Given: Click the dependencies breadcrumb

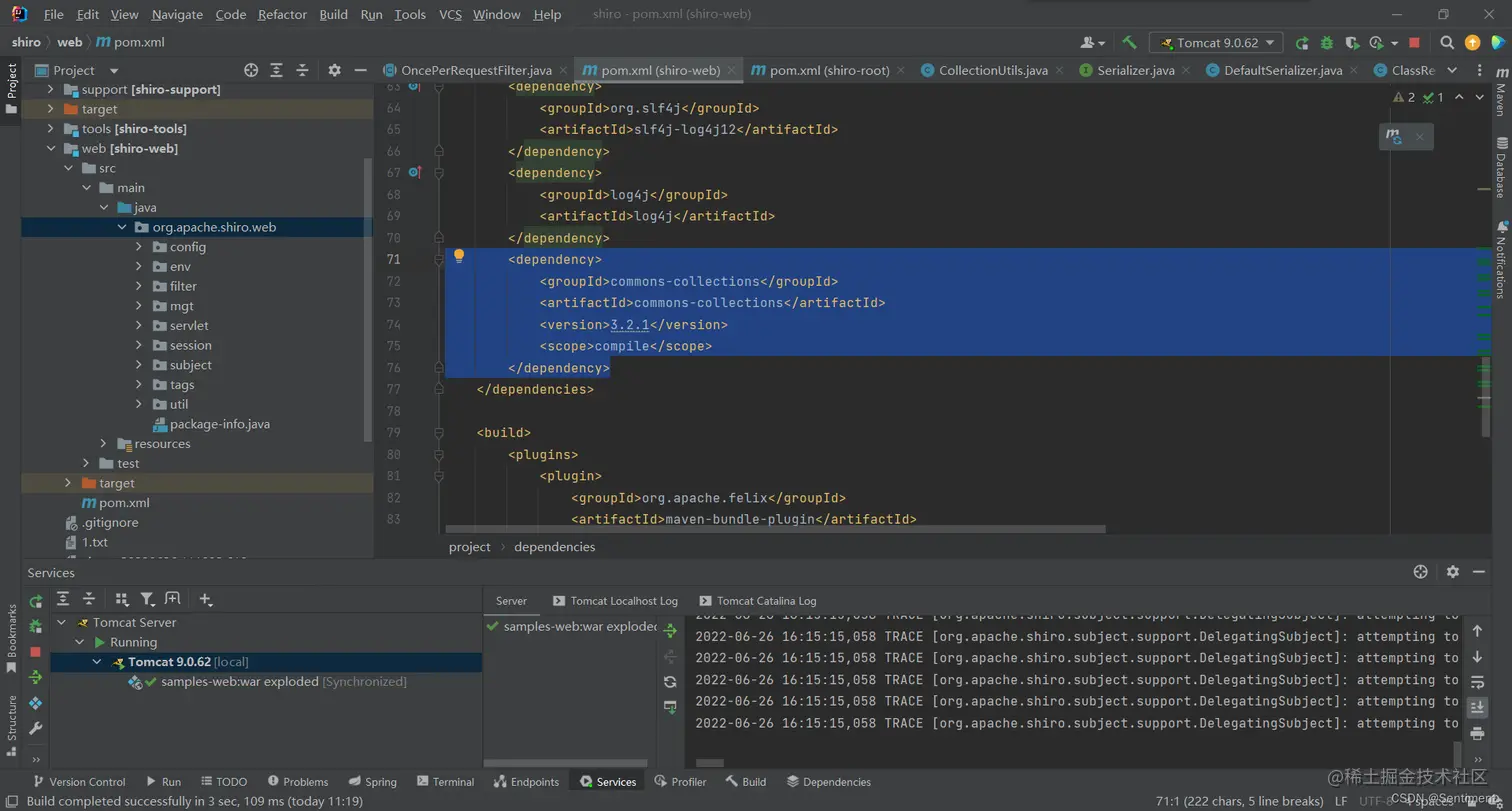Looking at the screenshot, I should (x=554, y=547).
